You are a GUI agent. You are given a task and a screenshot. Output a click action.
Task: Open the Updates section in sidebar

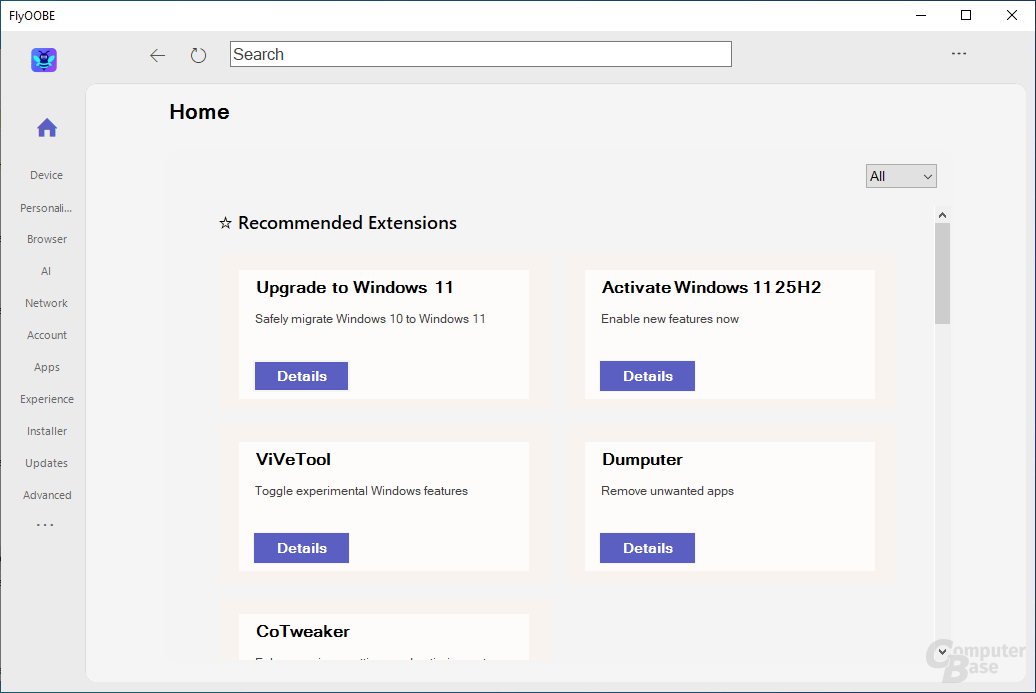[x=46, y=462]
